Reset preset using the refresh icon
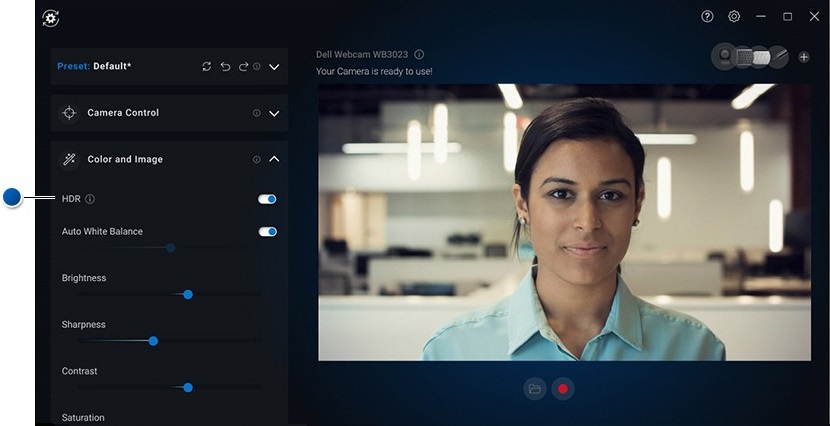Viewport: 830px width, 426px height. tap(207, 67)
